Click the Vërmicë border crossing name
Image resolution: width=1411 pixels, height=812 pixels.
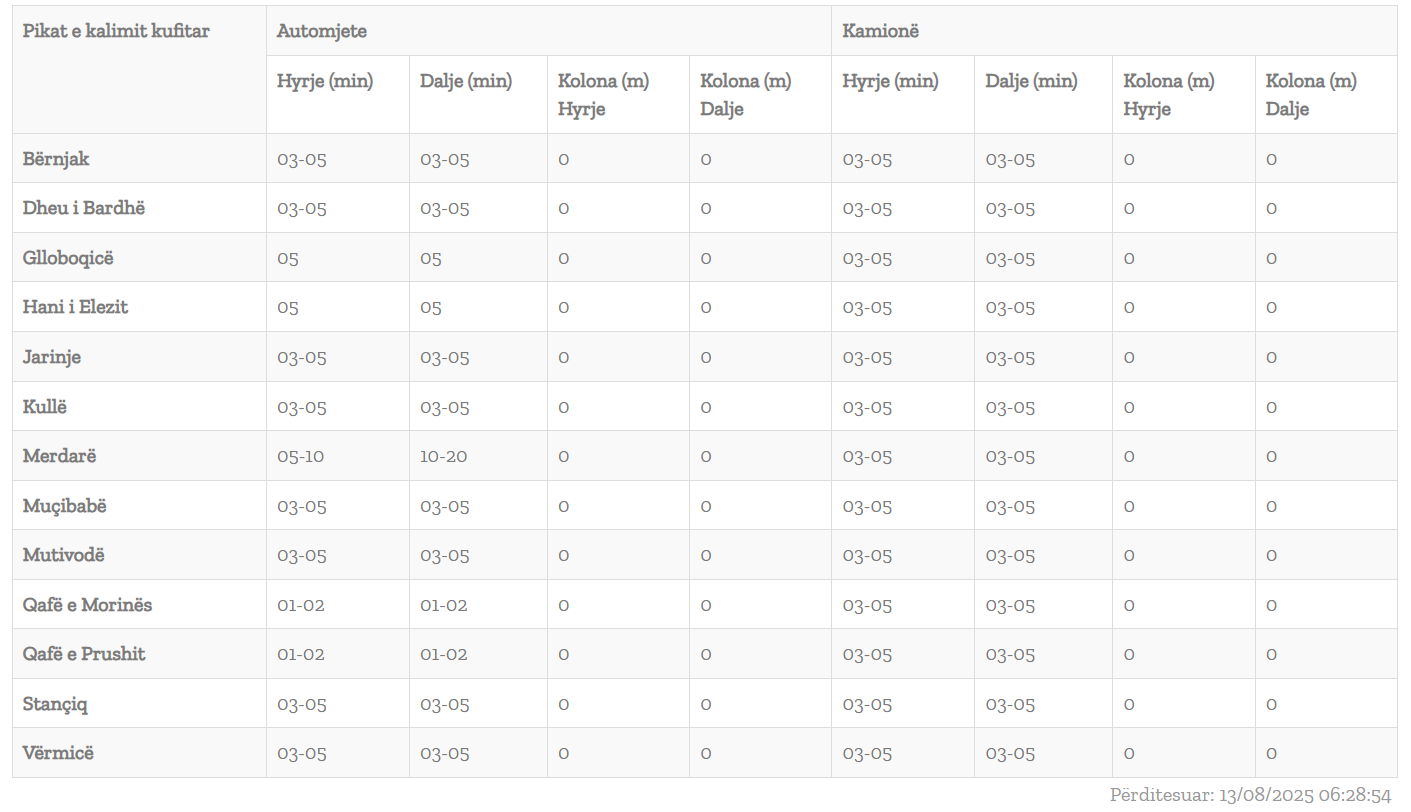58,753
